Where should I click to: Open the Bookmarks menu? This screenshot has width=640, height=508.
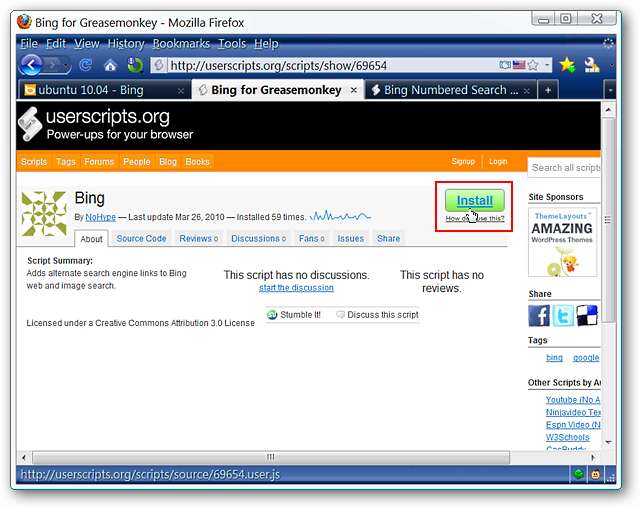(x=181, y=43)
